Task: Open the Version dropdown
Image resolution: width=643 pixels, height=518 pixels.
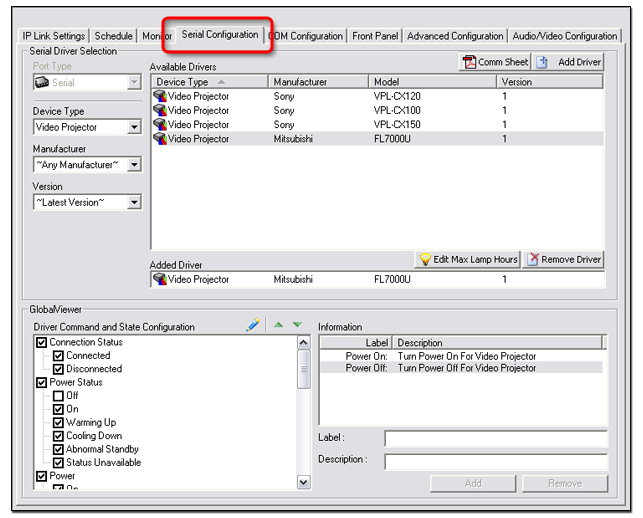Action: coord(134,202)
